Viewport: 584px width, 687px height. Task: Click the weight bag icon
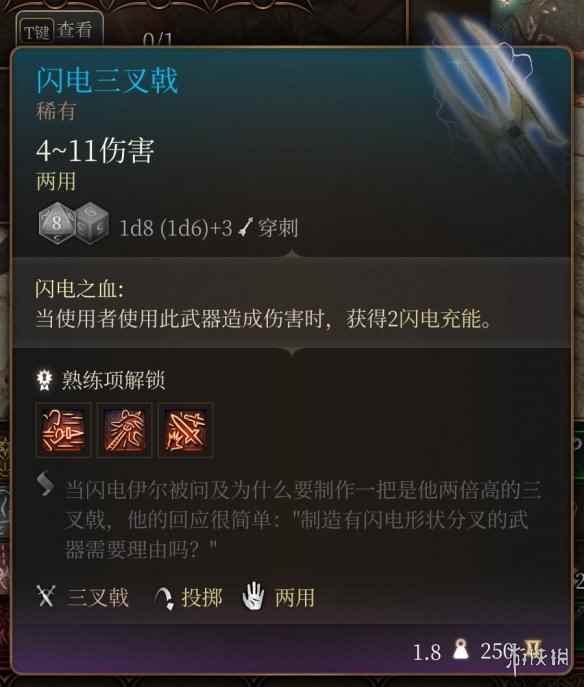460,649
